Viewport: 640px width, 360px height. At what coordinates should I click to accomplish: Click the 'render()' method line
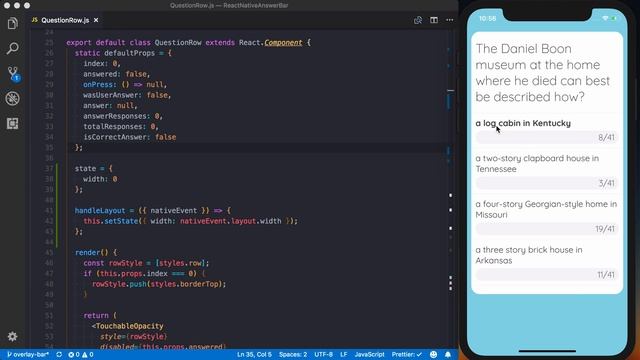[x=96, y=252]
